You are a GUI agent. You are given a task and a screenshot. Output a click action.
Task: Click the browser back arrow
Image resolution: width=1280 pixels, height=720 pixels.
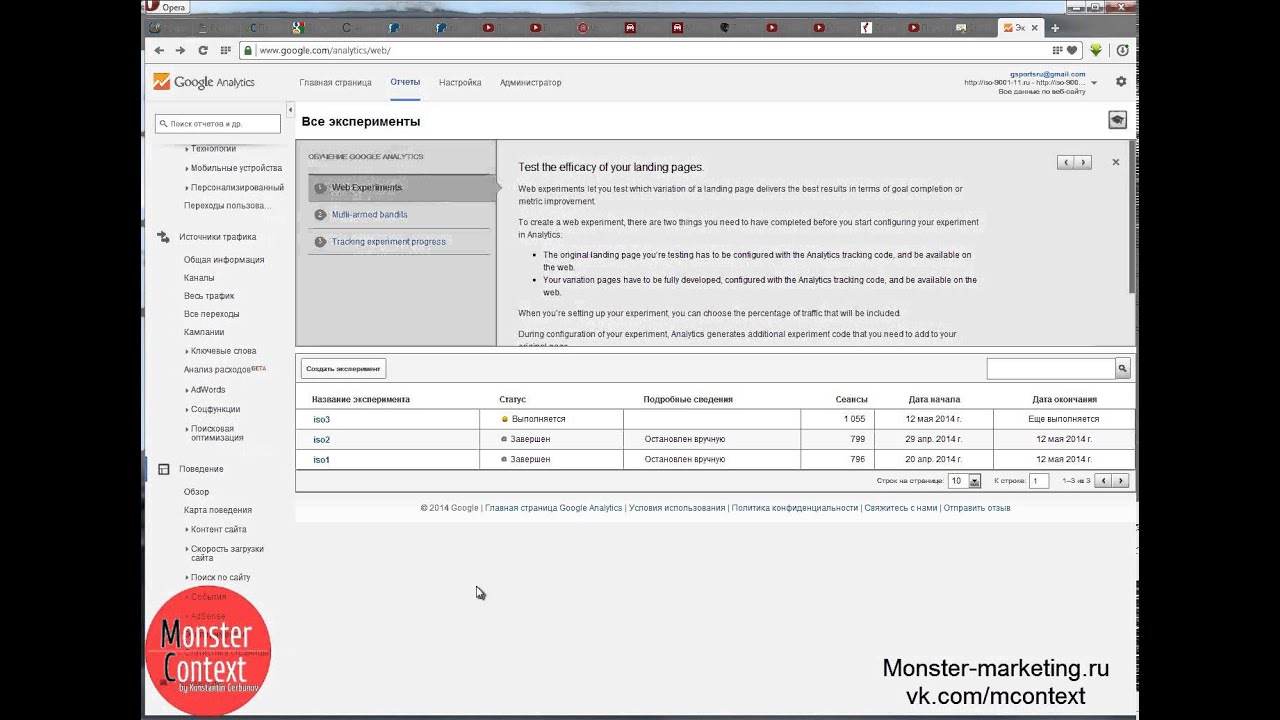click(159, 50)
